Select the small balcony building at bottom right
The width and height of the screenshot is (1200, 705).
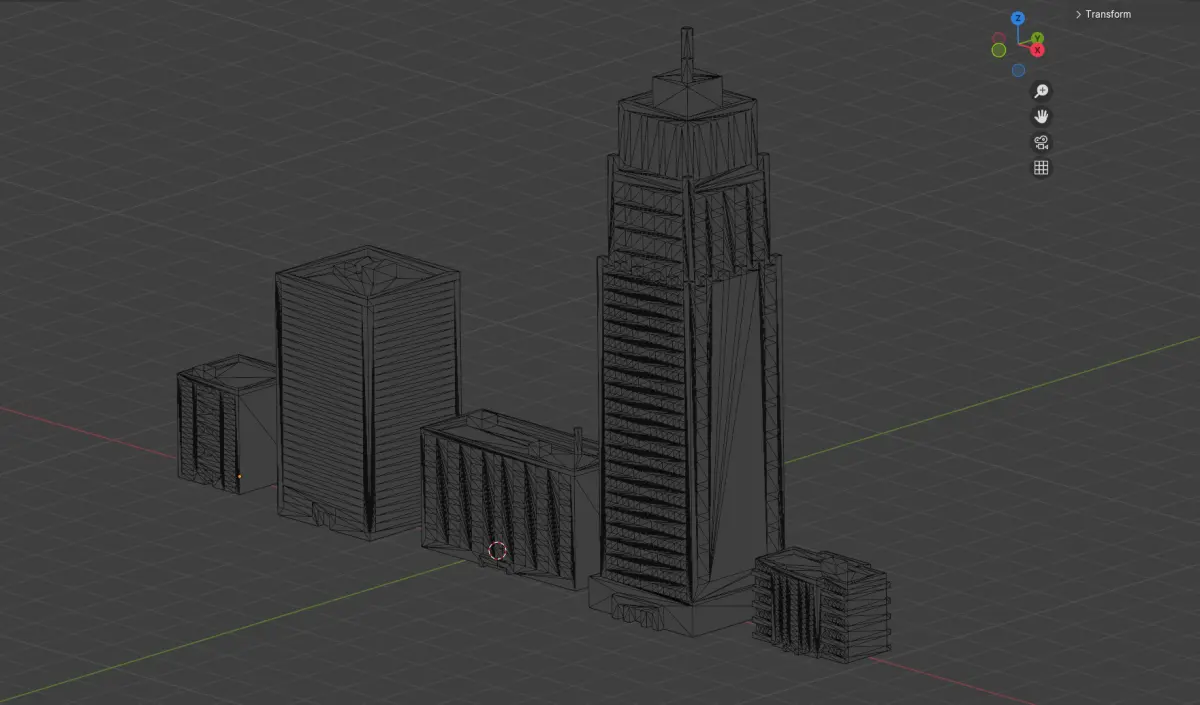point(820,605)
